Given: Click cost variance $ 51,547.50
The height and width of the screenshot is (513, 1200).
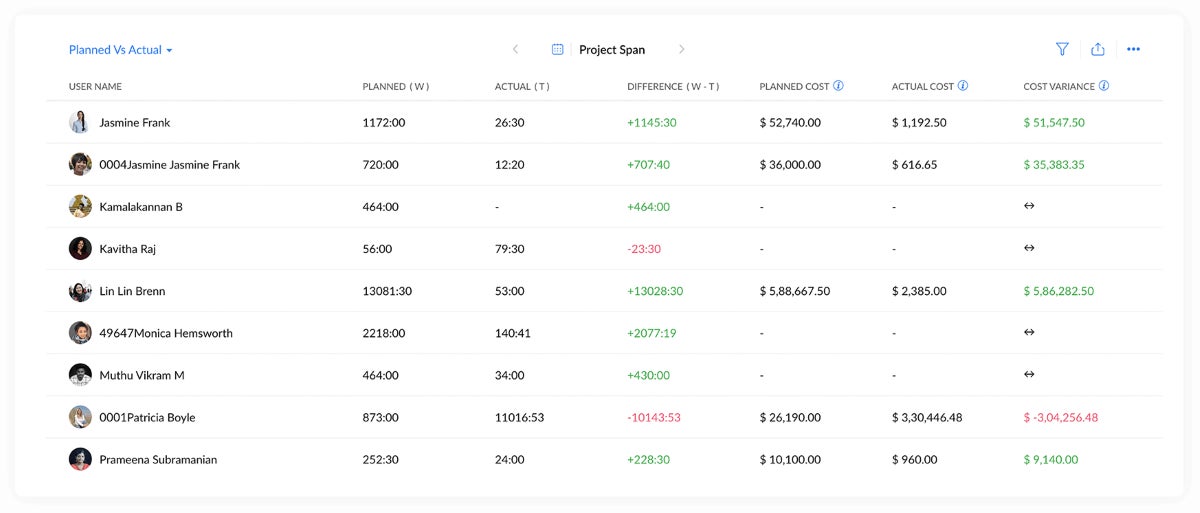Looking at the screenshot, I should [1054, 123].
